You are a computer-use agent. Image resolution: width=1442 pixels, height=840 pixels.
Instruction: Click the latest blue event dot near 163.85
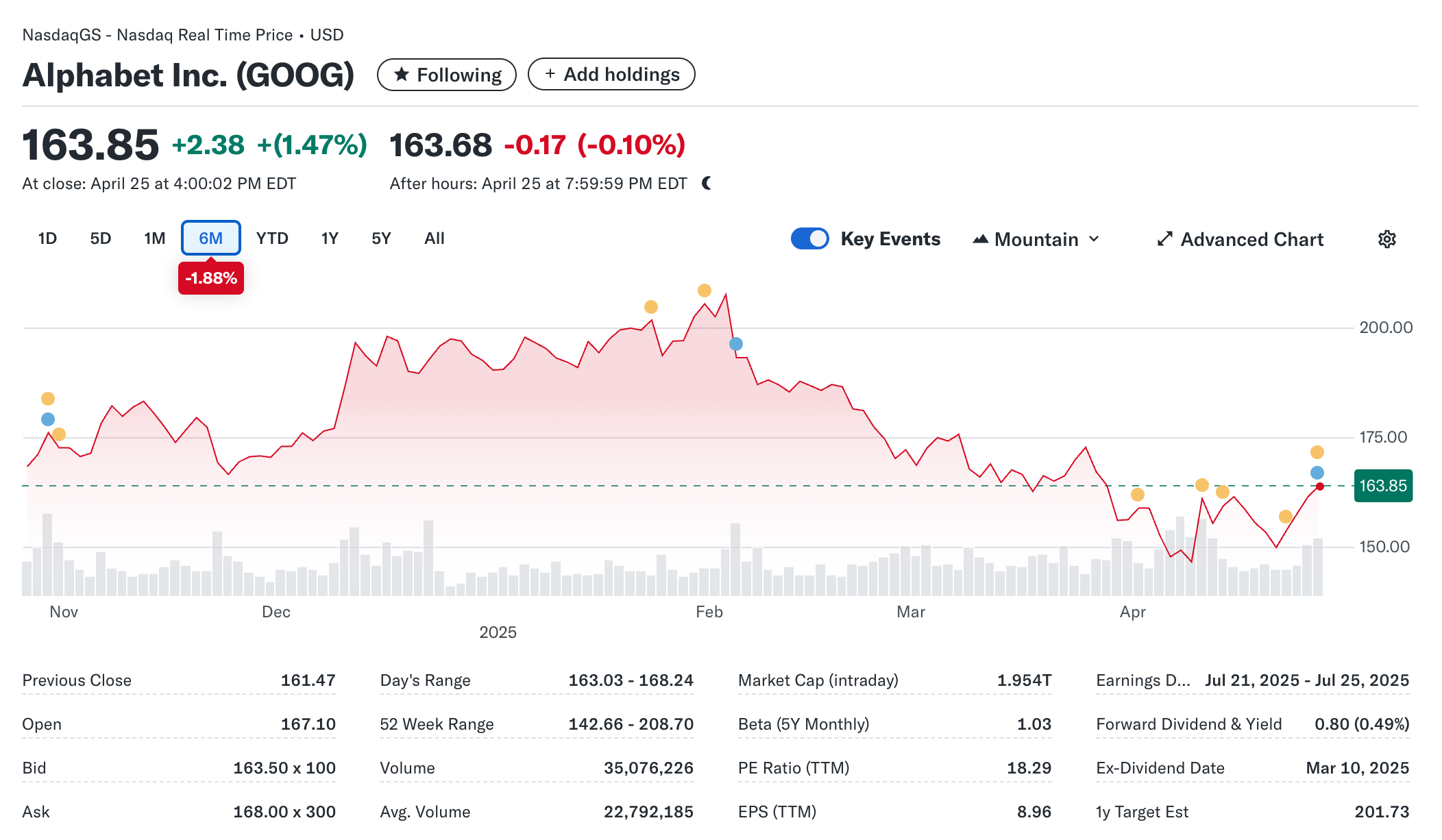(x=1317, y=473)
